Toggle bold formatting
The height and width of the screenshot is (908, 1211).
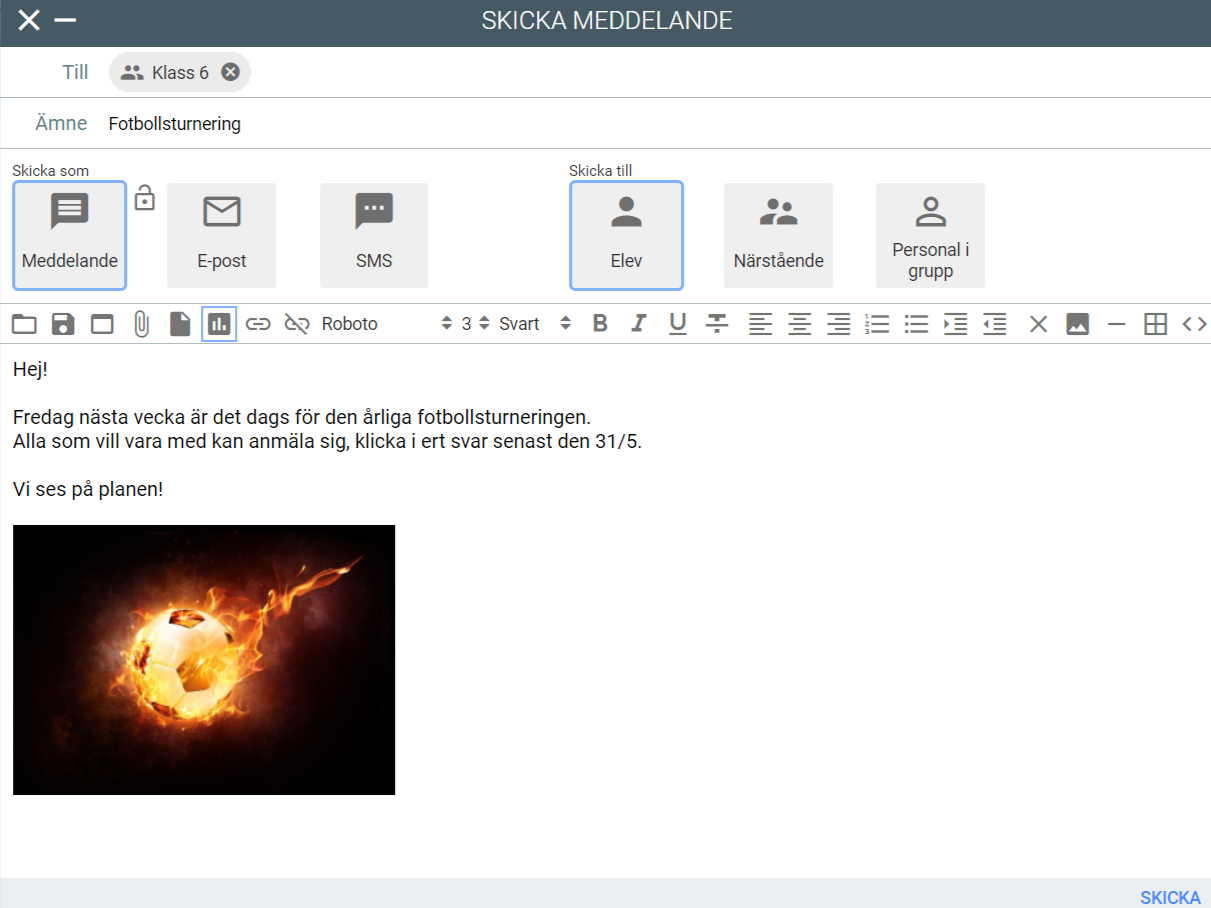pyautogui.click(x=600, y=324)
